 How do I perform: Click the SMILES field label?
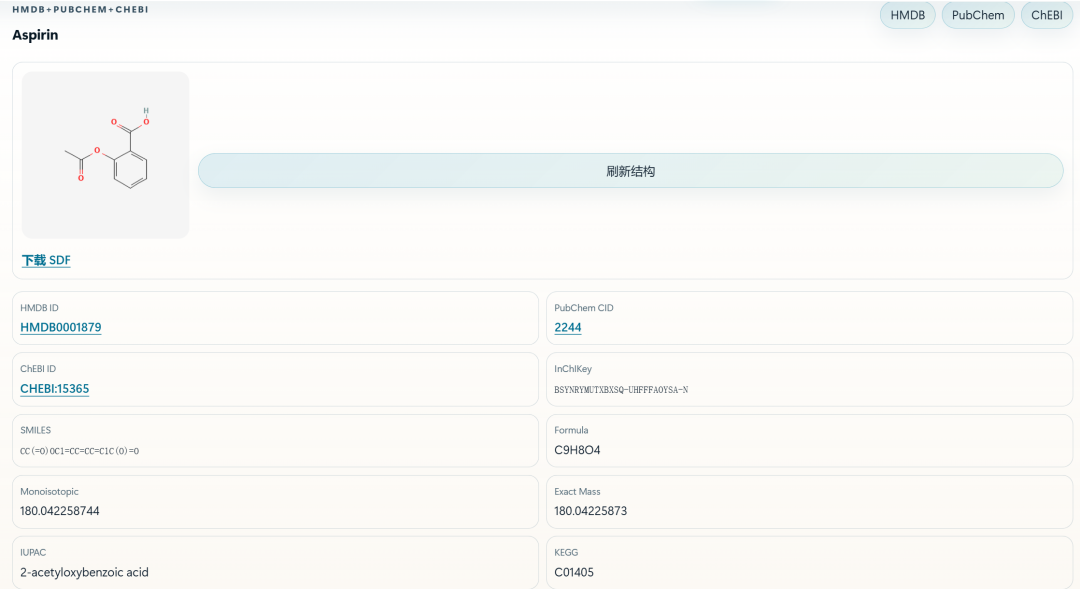[35, 430]
